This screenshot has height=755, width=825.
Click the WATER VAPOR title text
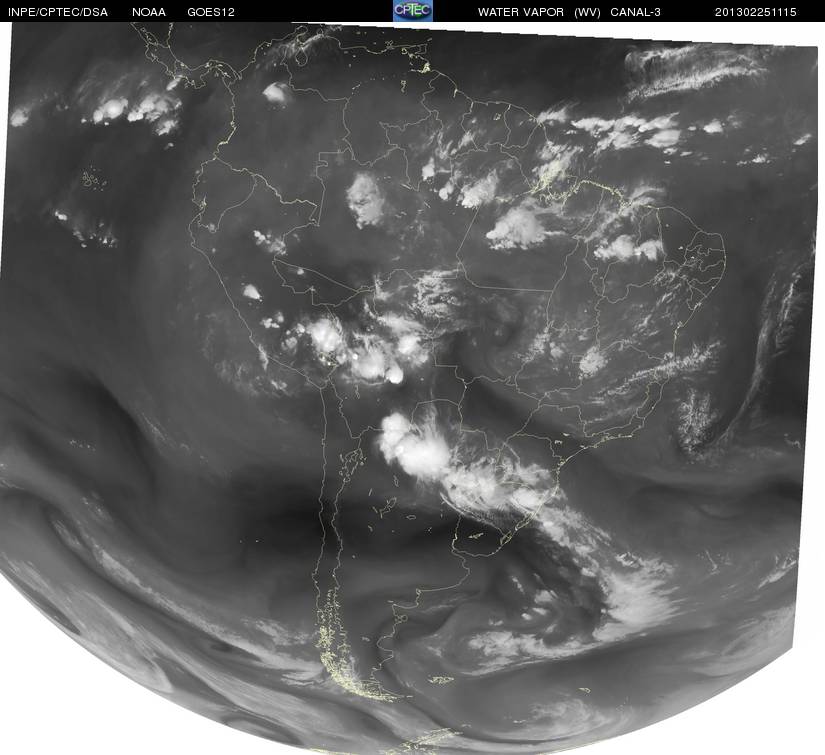point(521,12)
